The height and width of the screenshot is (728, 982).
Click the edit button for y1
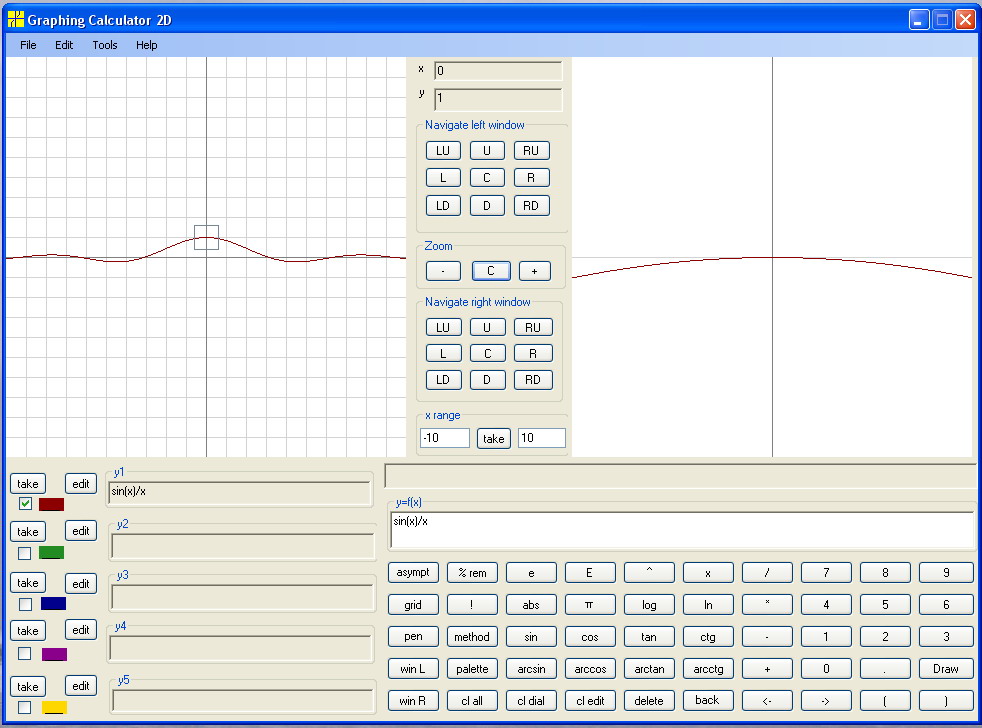coord(81,484)
